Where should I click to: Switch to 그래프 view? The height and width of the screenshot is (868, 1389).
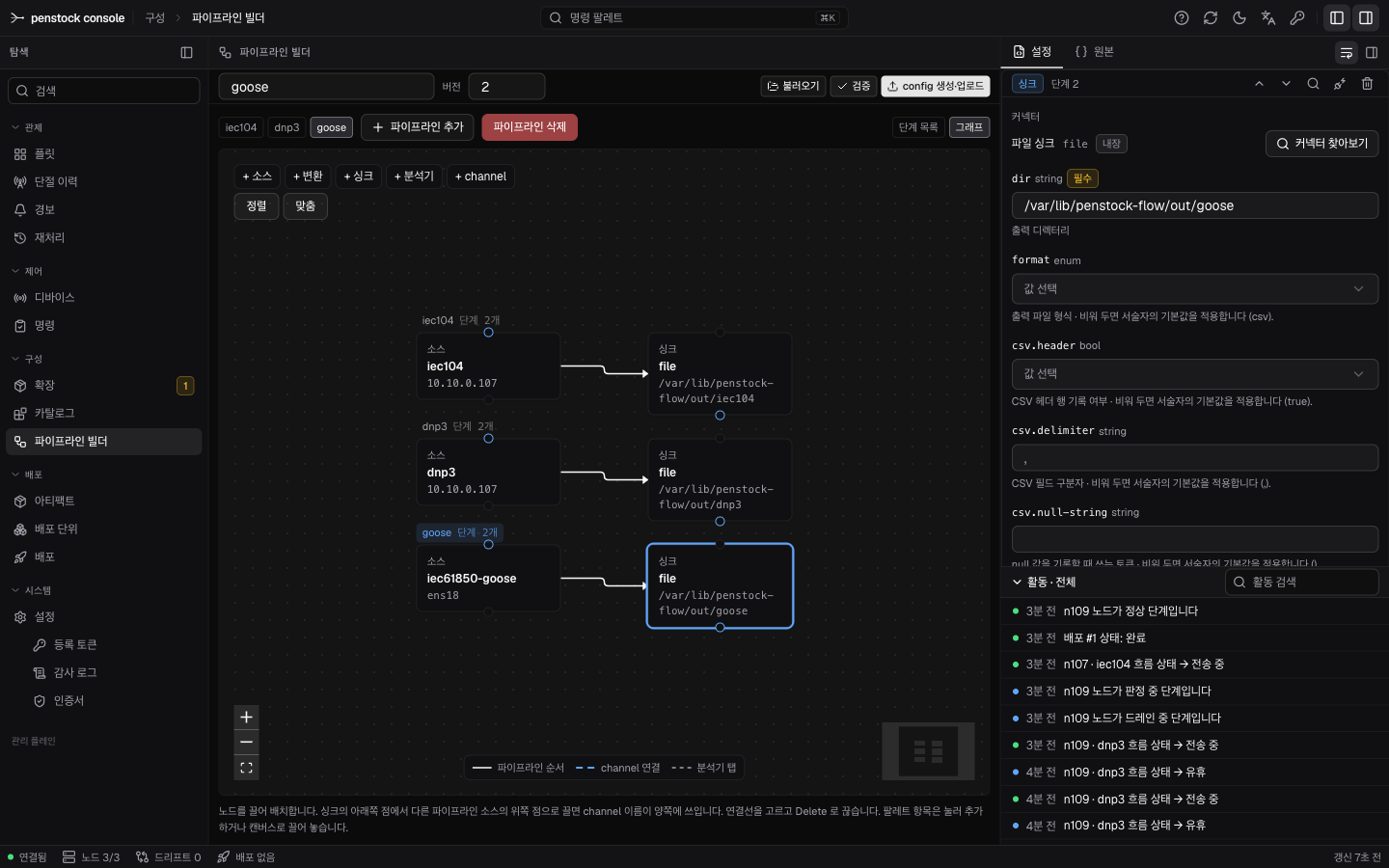[969, 127]
